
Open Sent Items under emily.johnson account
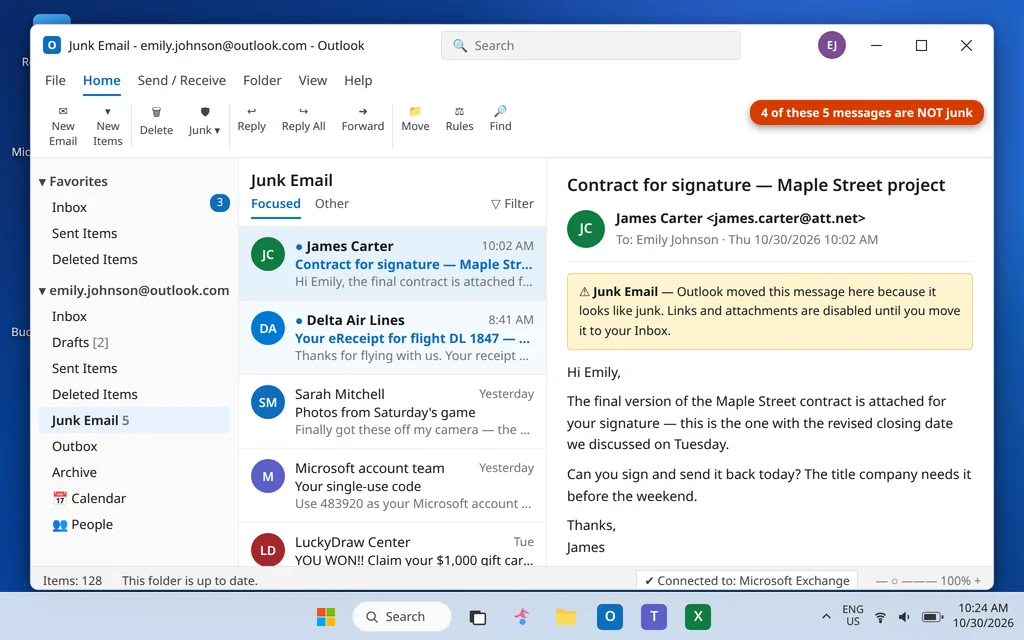coord(135,368)
